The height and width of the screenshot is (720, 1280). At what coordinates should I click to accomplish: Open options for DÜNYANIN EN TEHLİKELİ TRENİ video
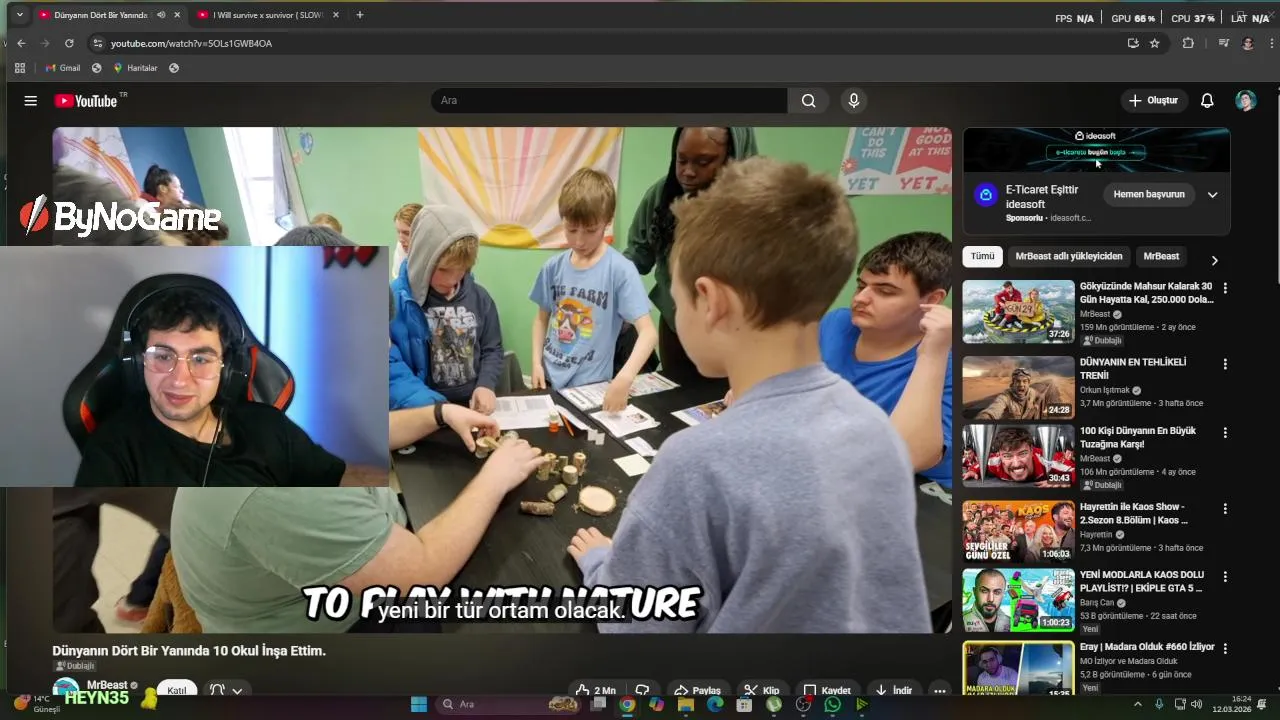coord(1225,364)
